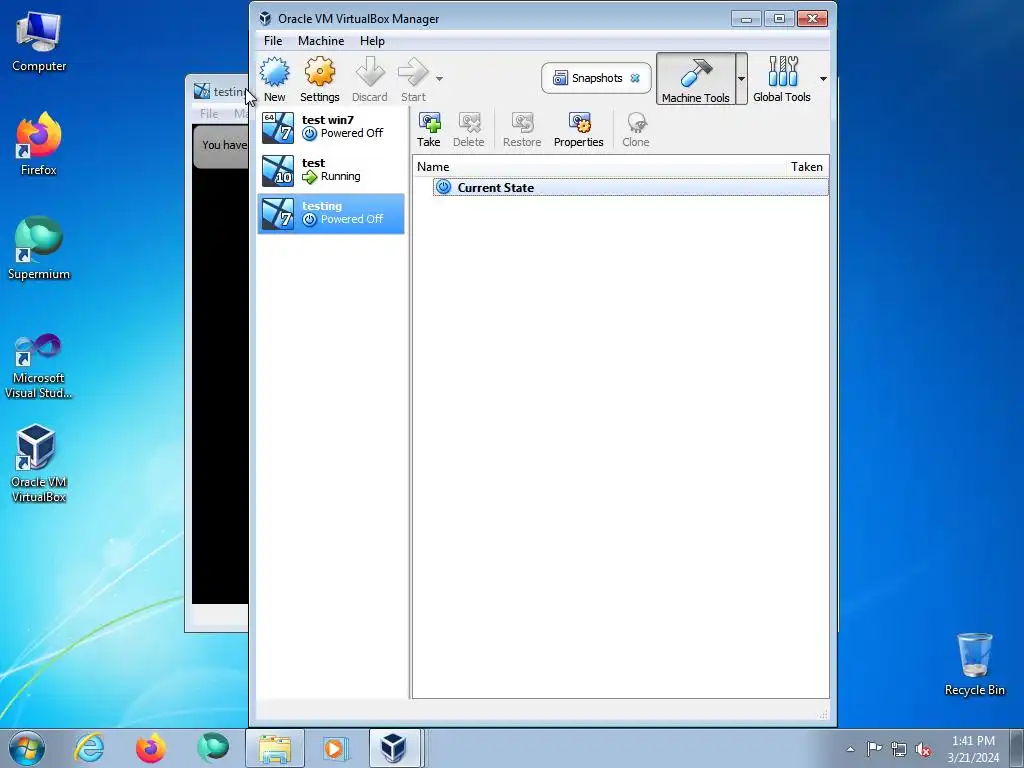Open Microsoft Visual Studio desktop shortcut
The image size is (1024, 768).
(x=39, y=366)
